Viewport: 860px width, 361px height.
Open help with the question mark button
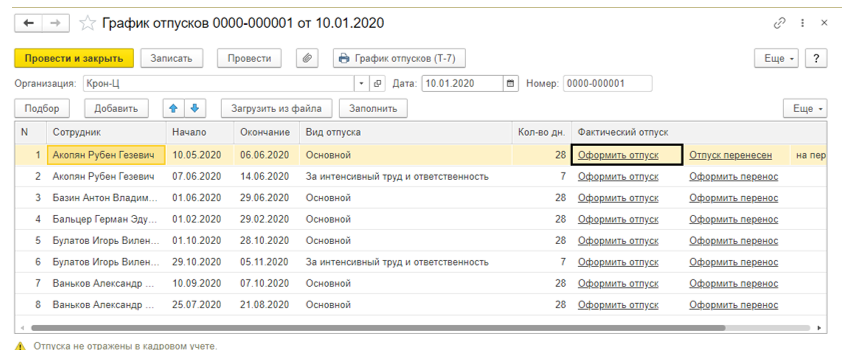816,58
